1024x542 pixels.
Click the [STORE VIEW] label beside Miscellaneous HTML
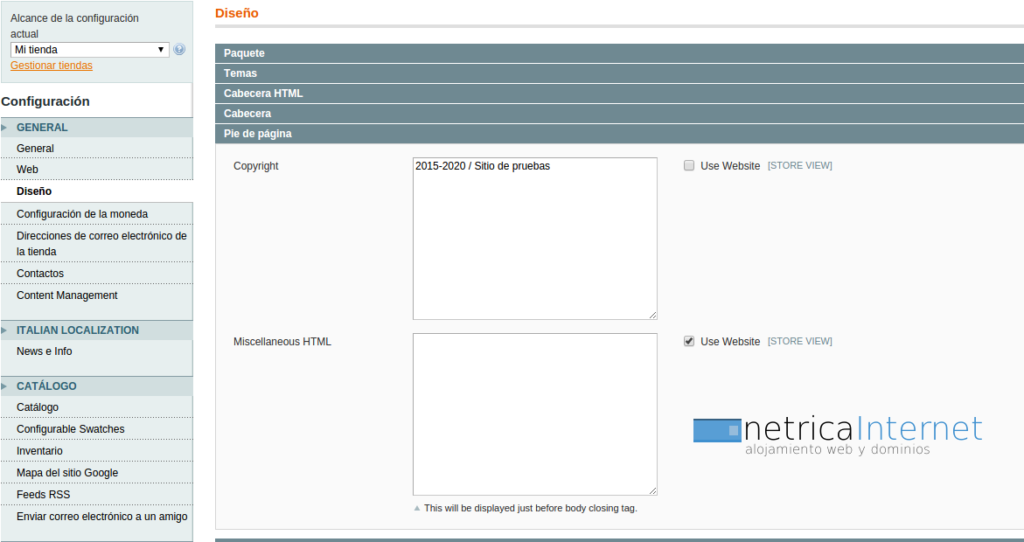point(800,342)
